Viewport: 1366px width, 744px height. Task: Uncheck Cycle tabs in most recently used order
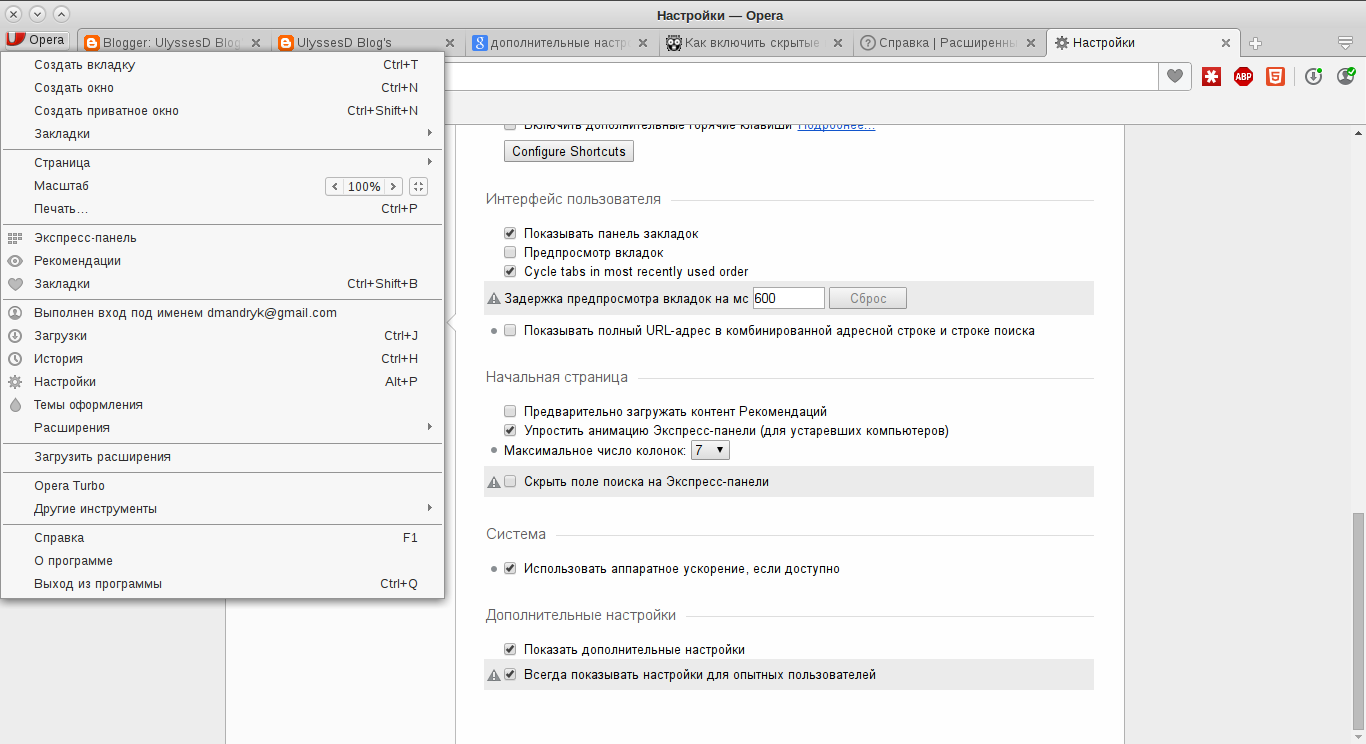pos(510,271)
